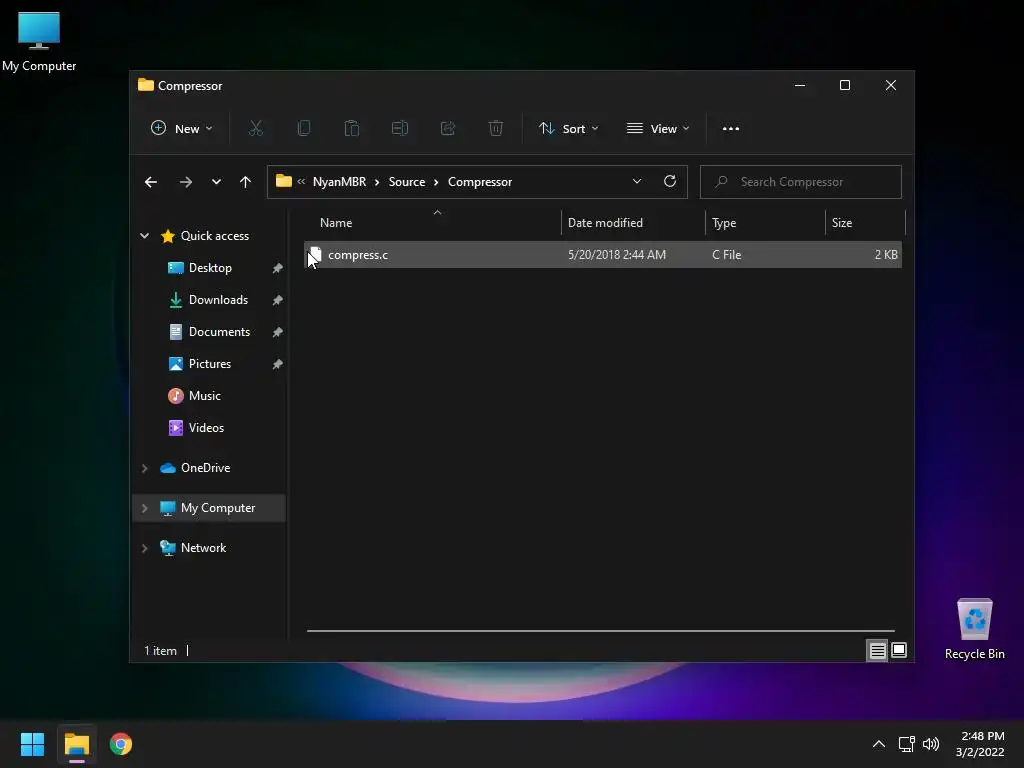1024x768 pixels.
Task: Switch to details view layout icon
Action: 877,650
